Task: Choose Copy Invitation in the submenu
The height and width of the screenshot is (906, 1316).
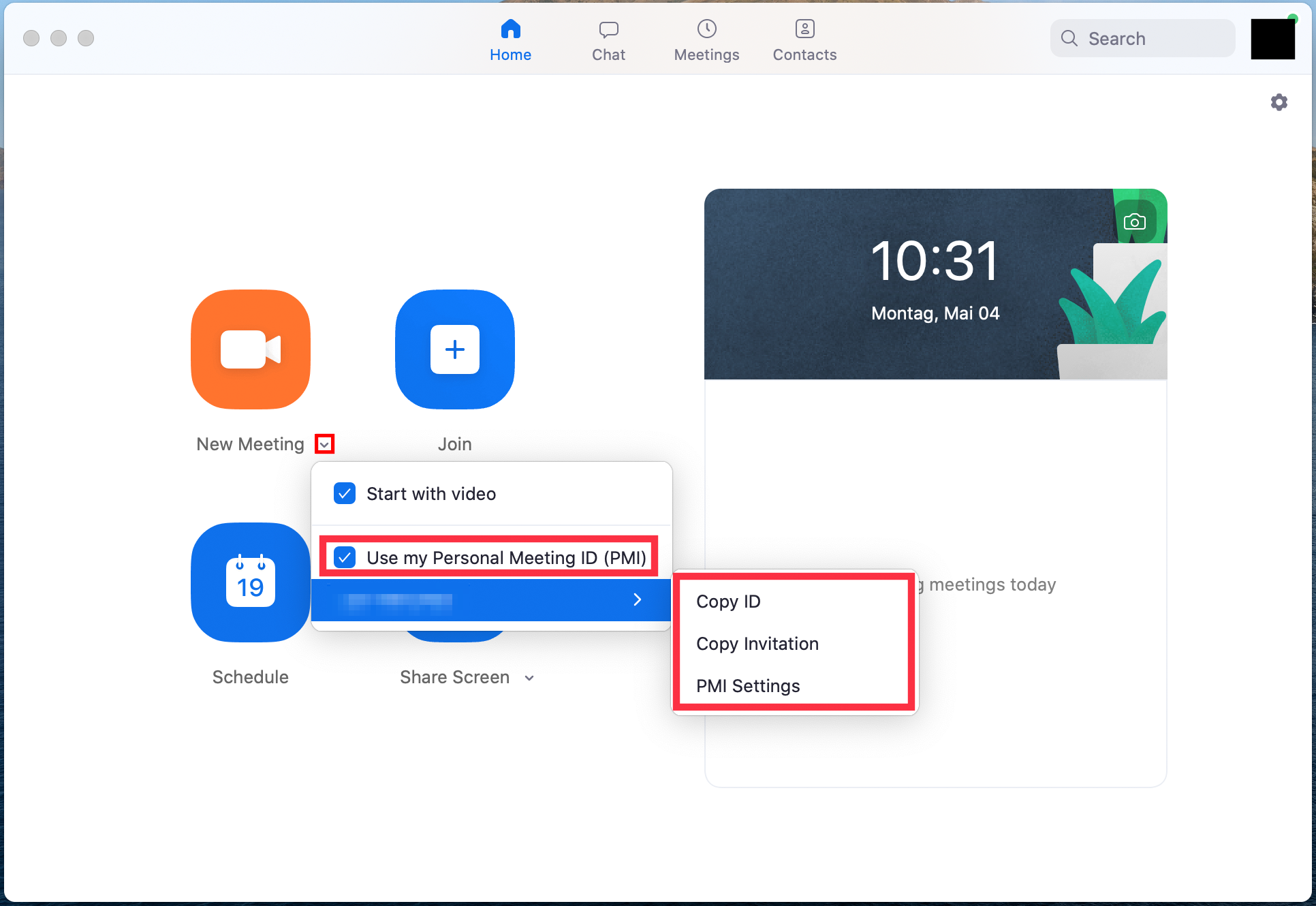Action: pyautogui.click(x=757, y=644)
